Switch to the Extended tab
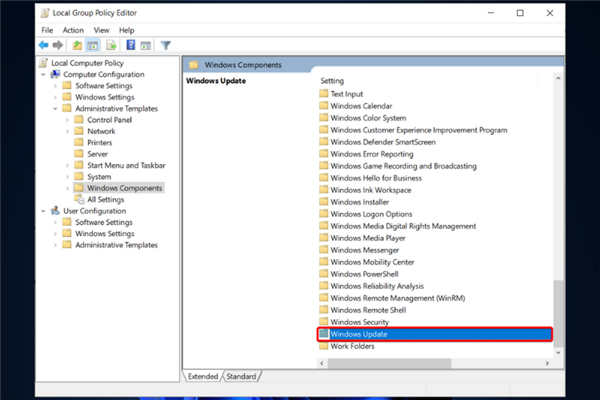 (x=203, y=376)
